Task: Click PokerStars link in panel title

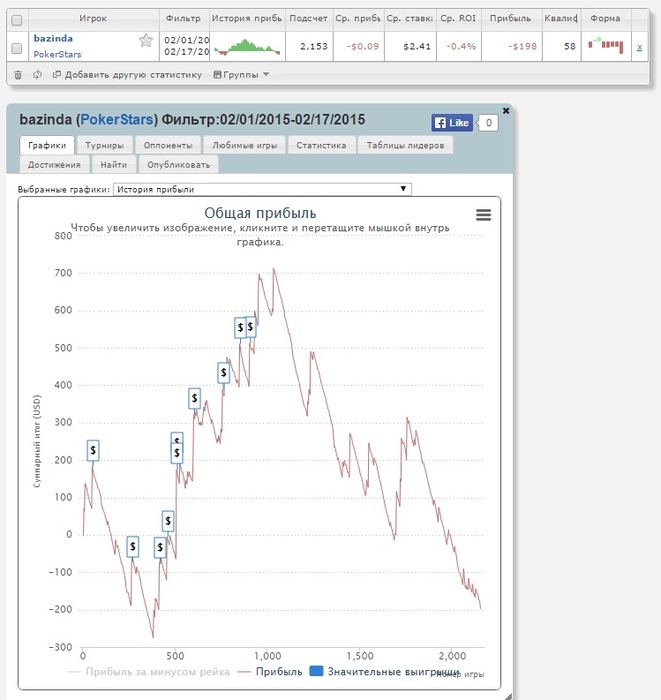Action: coord(117,120)
